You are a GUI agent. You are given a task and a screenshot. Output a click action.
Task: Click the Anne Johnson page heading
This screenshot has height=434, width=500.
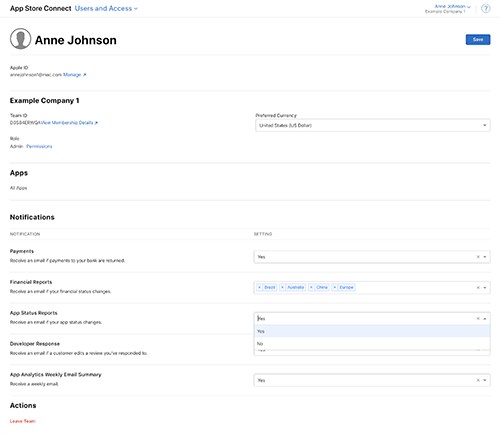76,40
